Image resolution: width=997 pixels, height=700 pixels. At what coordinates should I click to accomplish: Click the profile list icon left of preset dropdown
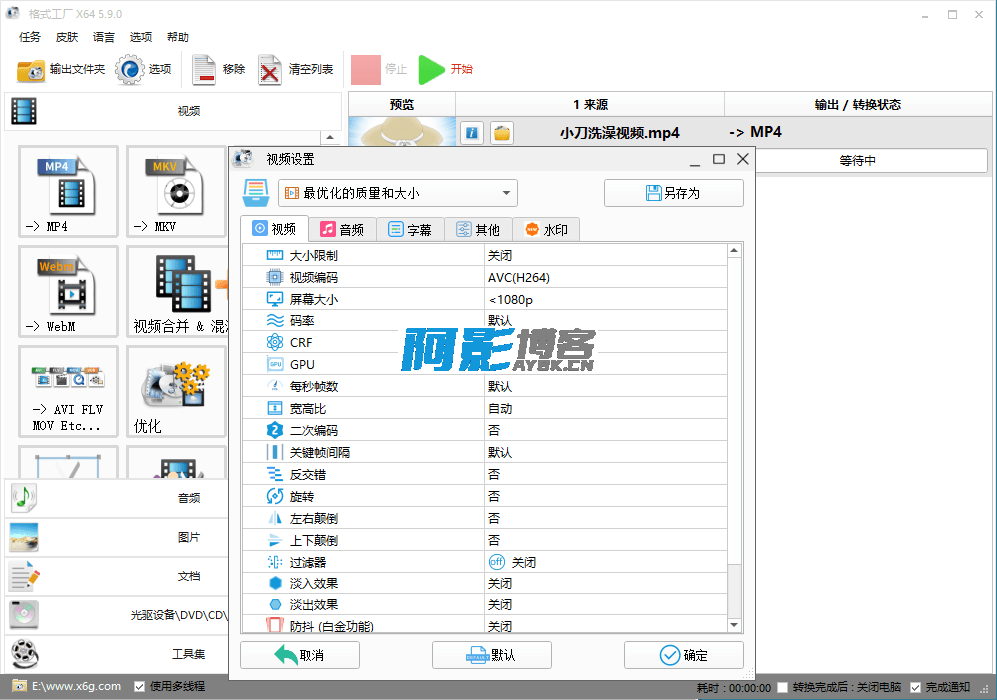(x=256, y=193)
